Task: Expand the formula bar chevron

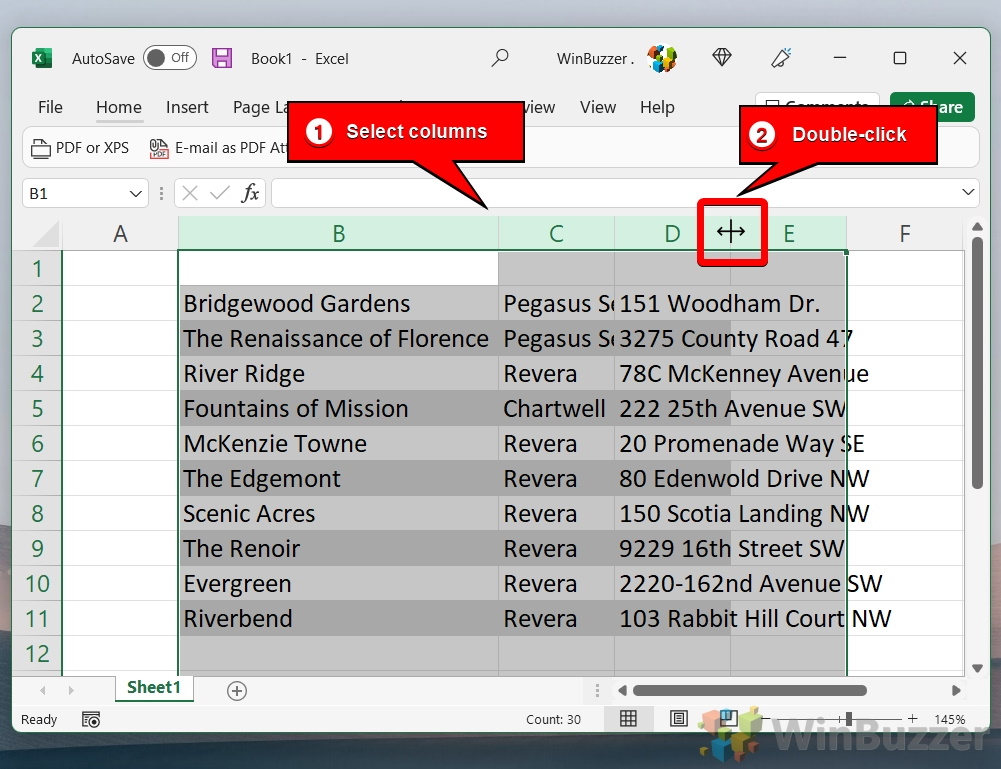Action: pyautogui.click(x=968, y=192)
